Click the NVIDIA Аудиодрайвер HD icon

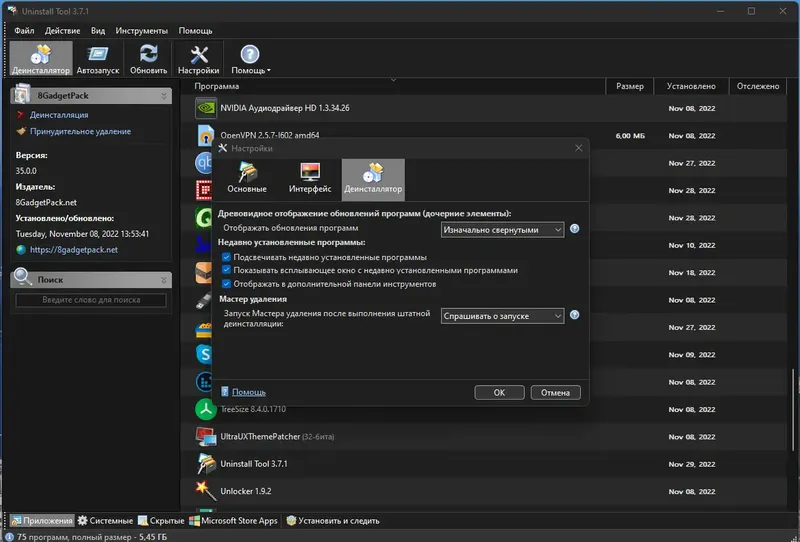pyautogui.click(x=206, y=108)
